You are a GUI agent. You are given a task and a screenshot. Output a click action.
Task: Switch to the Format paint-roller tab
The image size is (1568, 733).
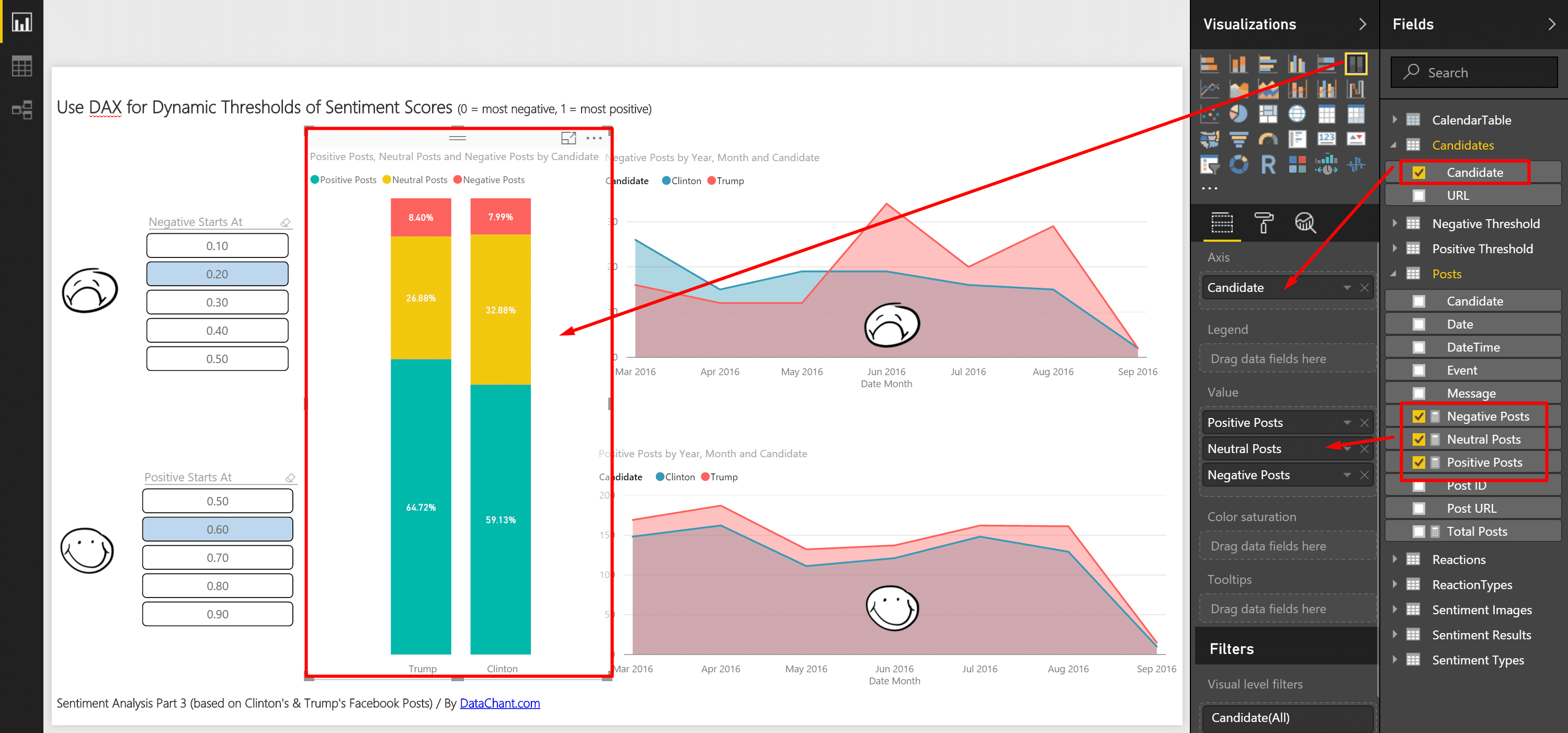[1263, 223]
